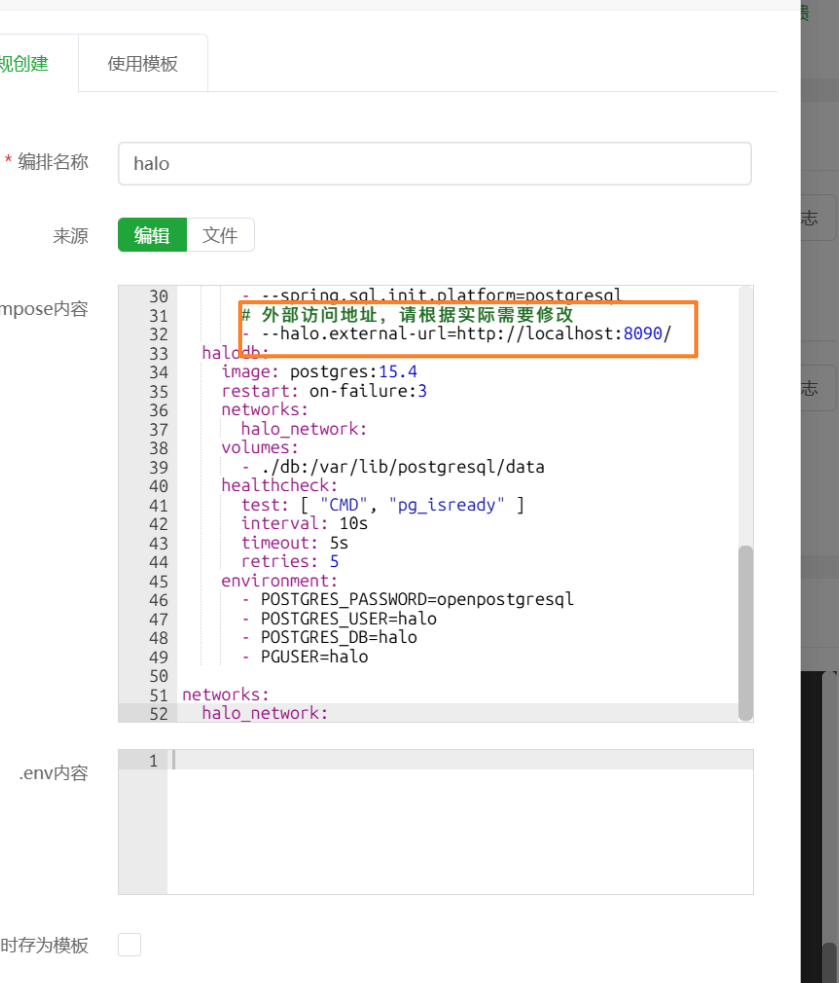Click the line 'test: [ "CMD", "pg_isready" ]'
The height and width of the screenshot is (983, 839).
[x=383, y=505]
